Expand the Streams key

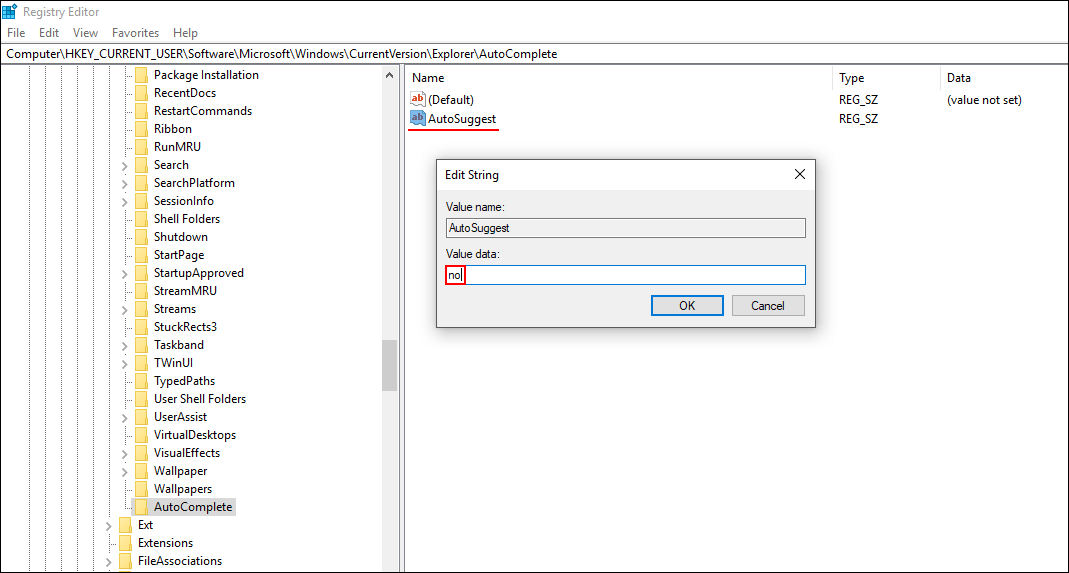tap(124, 309)
